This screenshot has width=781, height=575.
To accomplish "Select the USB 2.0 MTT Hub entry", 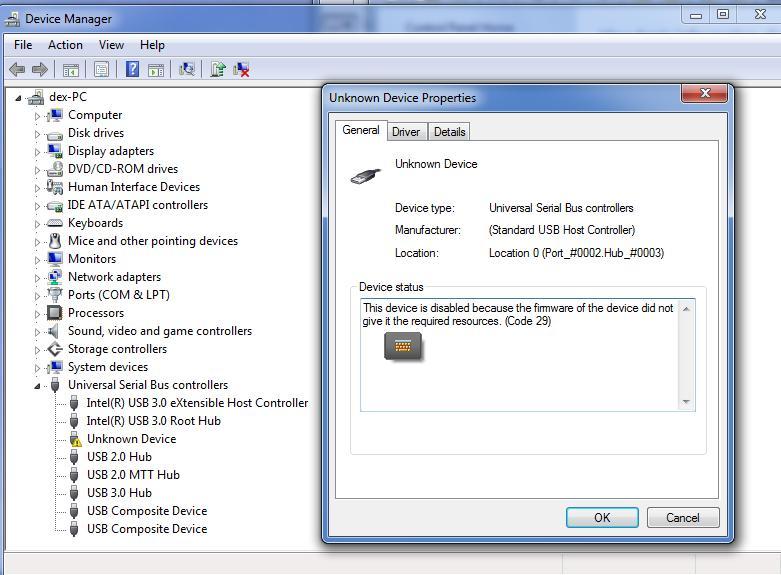I will 133,475.
